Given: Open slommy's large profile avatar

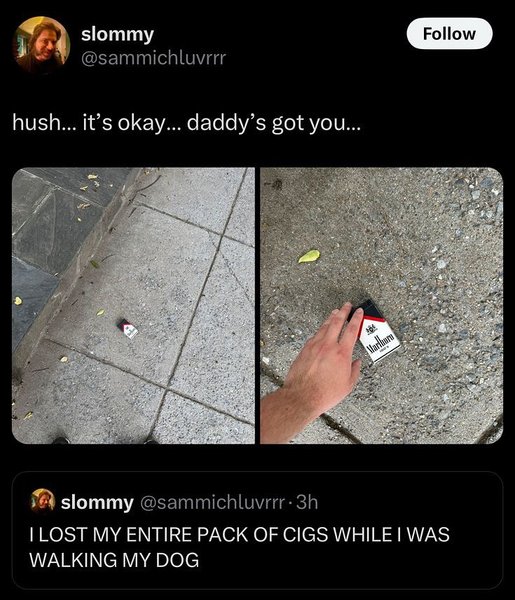Looking at the screenshot, I should click(42, 44).
